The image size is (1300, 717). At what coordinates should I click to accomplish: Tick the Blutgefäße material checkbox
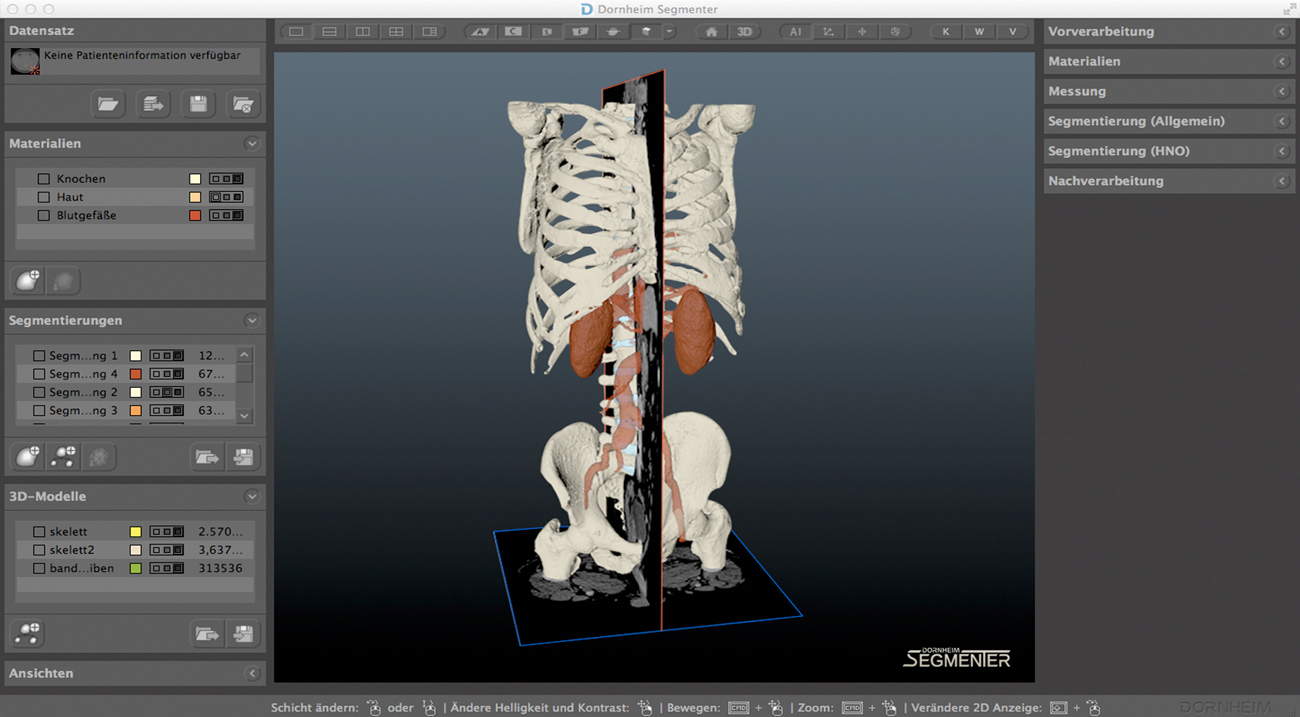(x=43, y=215)
